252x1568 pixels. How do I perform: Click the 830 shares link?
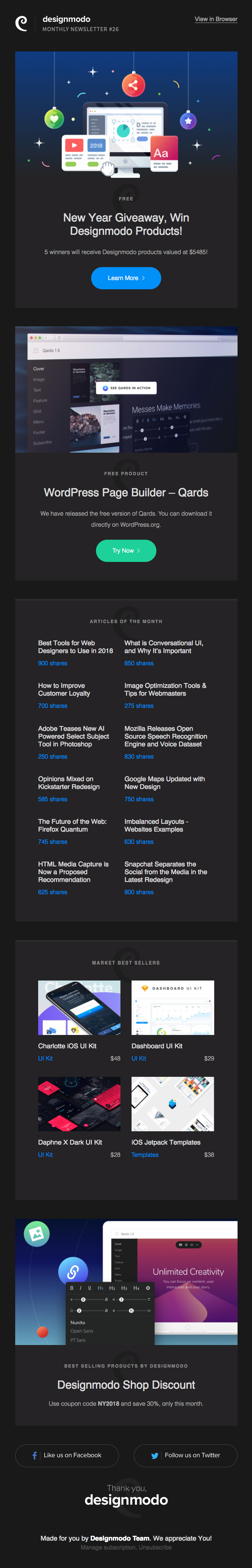[139, 757]
